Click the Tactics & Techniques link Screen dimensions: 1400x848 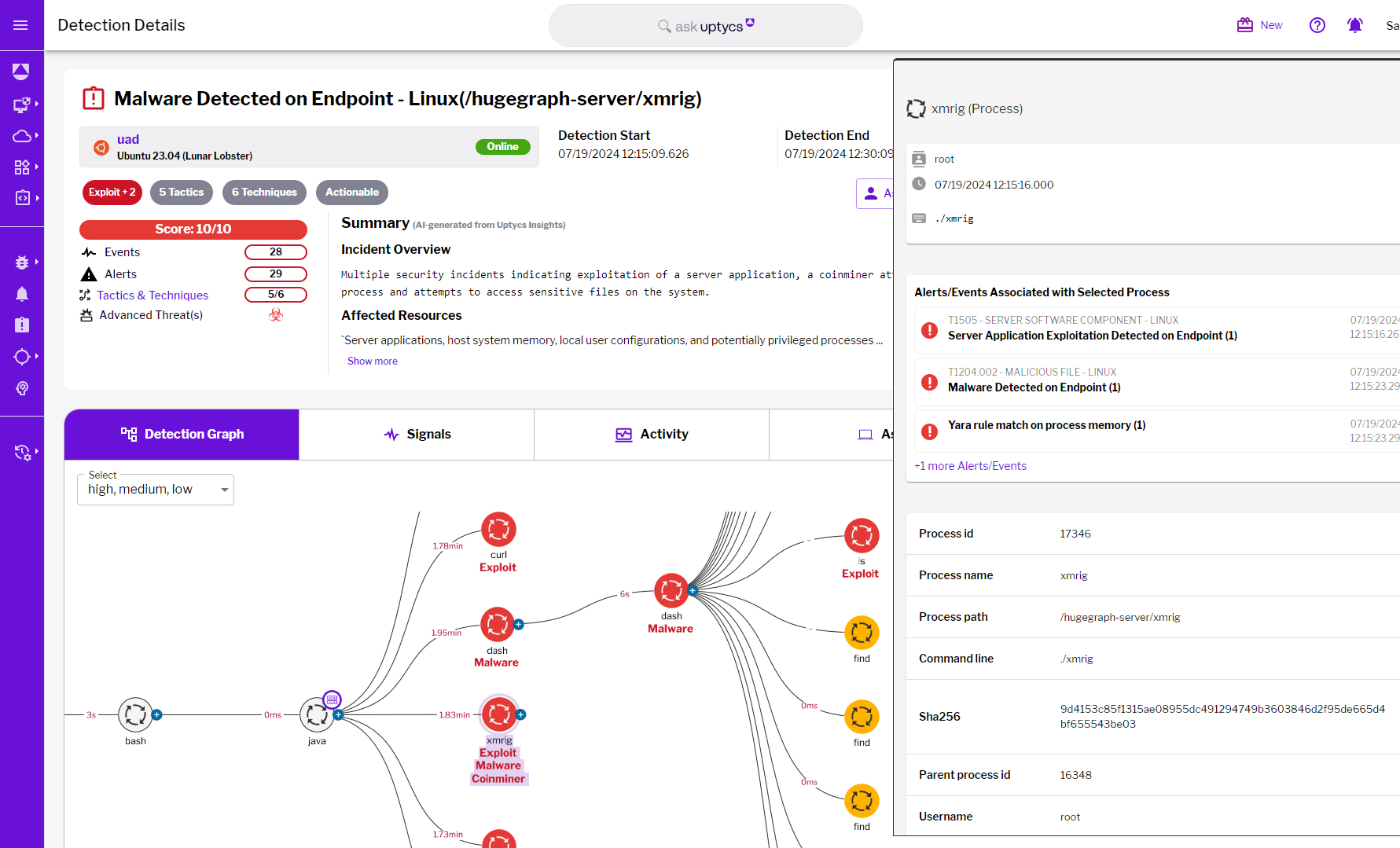(x=152, y=295)
